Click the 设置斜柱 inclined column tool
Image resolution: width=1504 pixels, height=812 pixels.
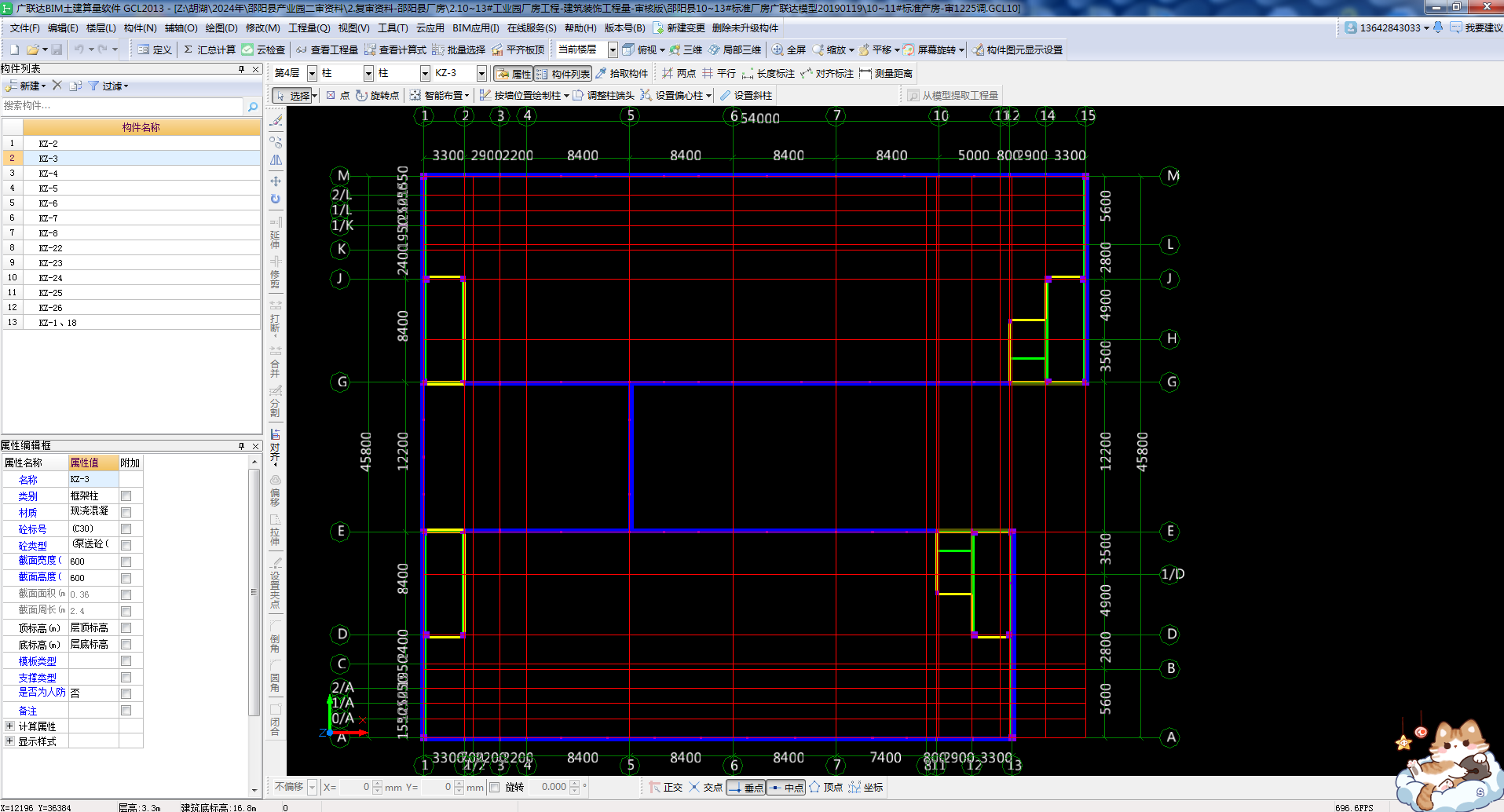[x=746, y=95]
